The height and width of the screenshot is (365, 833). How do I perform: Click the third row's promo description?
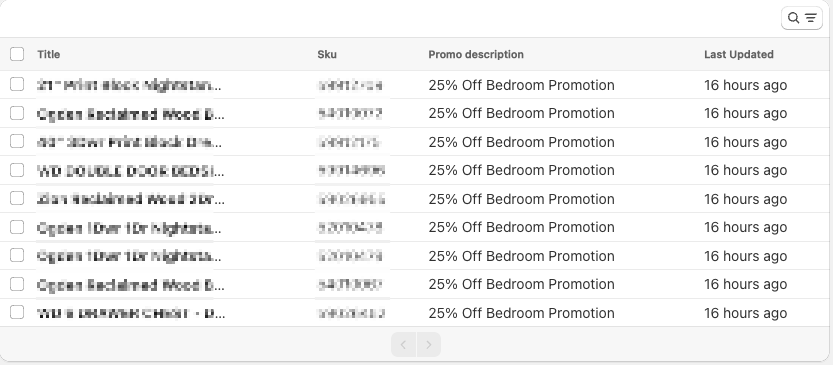click(521, 142)
